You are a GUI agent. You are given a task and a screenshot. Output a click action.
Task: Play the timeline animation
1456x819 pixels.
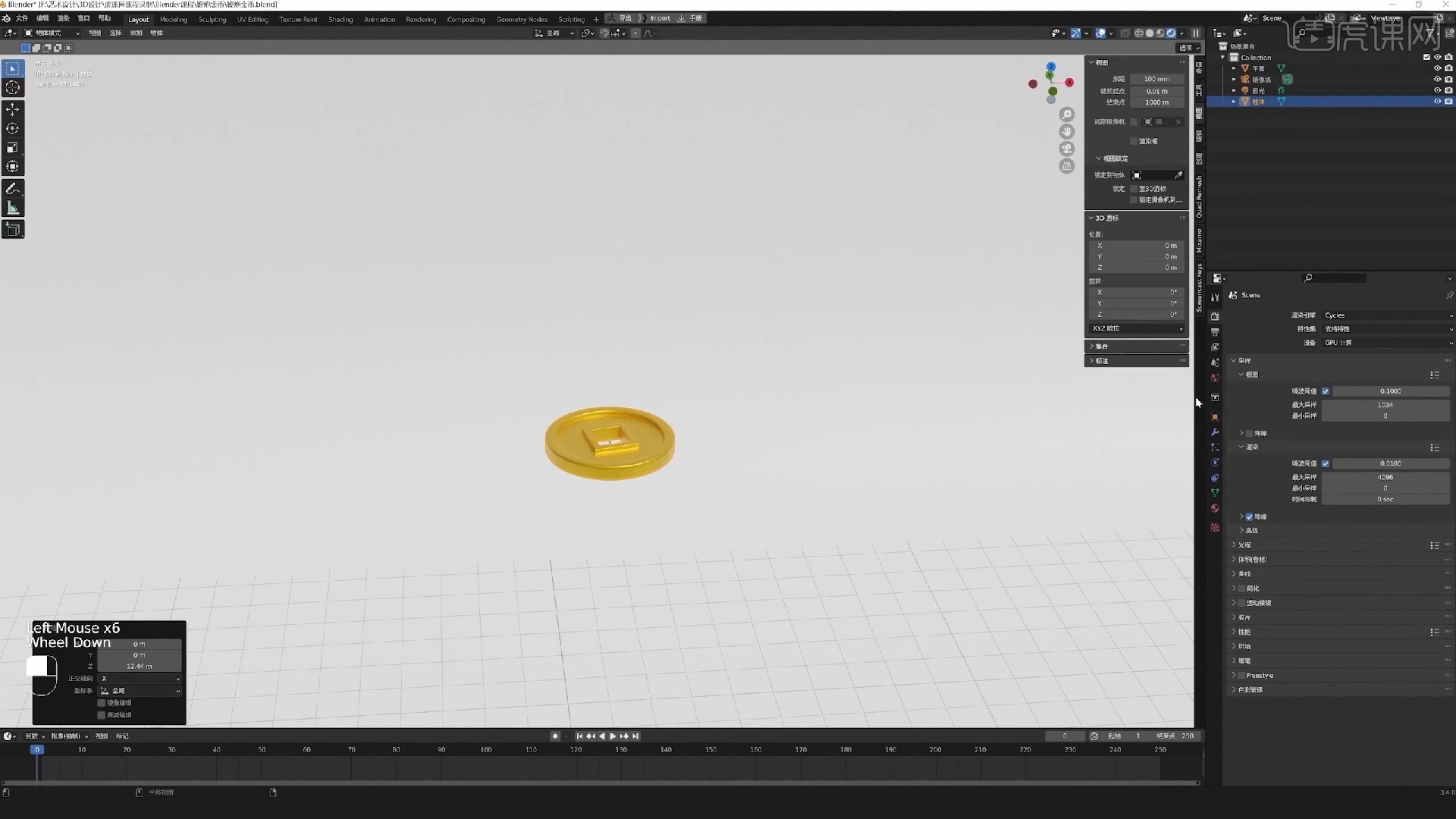[613, 736]
